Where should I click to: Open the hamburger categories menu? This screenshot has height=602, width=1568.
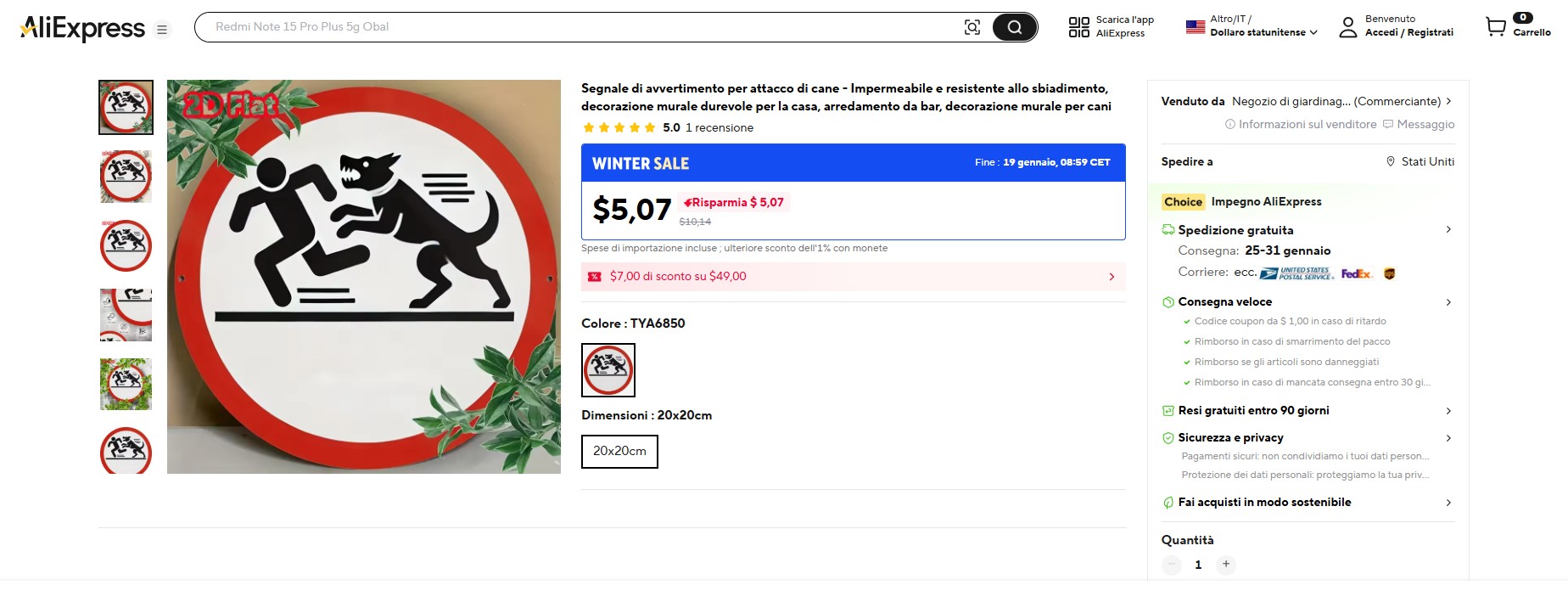click(x=162, y=30)
